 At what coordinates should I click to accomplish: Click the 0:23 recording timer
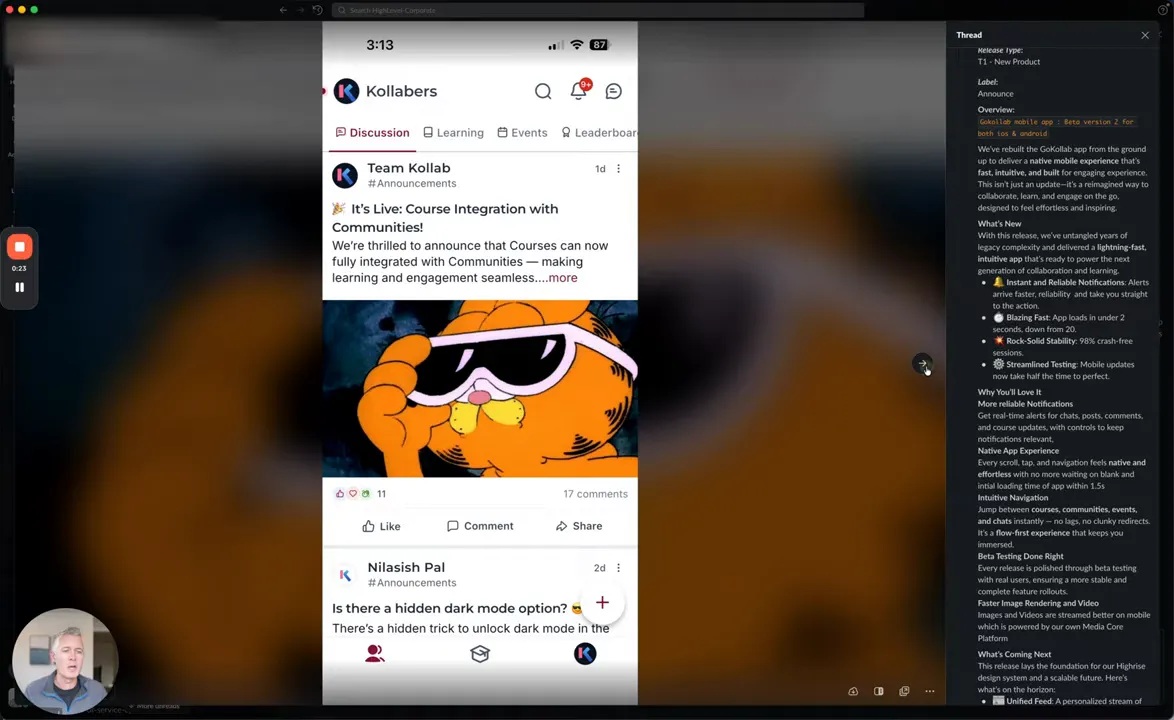[x=19, y=269]
